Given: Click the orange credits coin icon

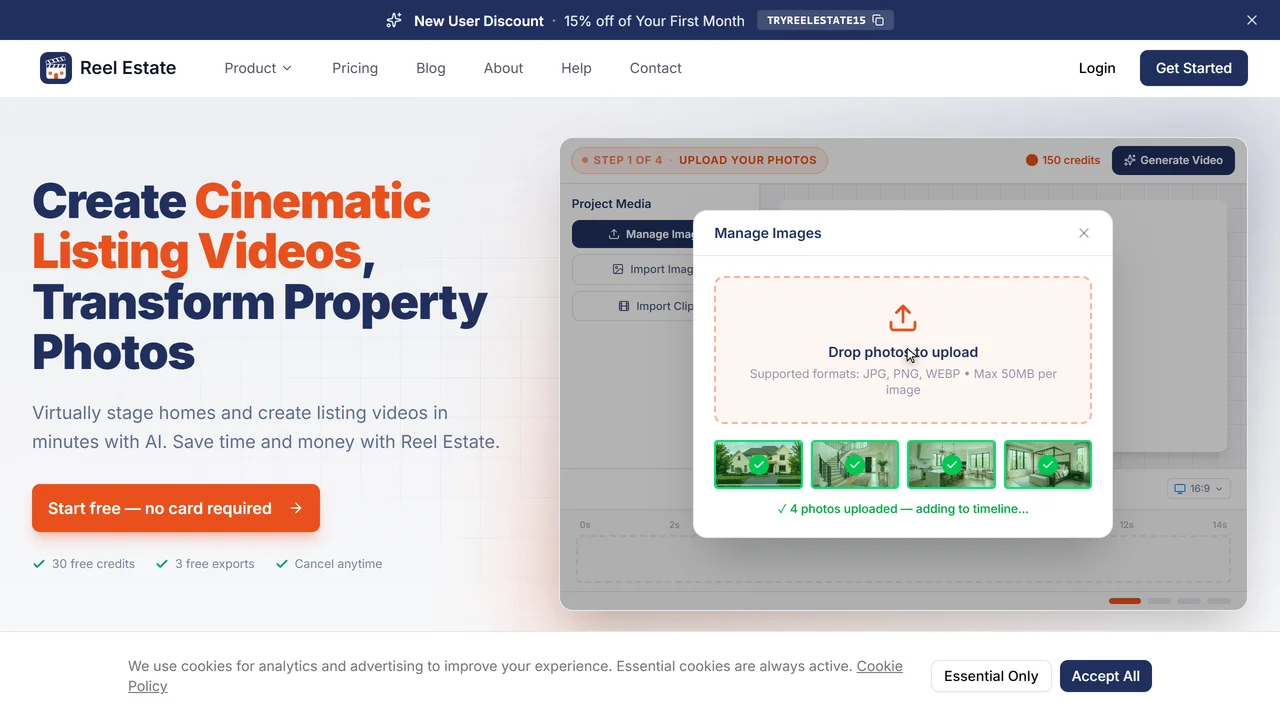Looking at the screenshot, I should pos(1032,160).
